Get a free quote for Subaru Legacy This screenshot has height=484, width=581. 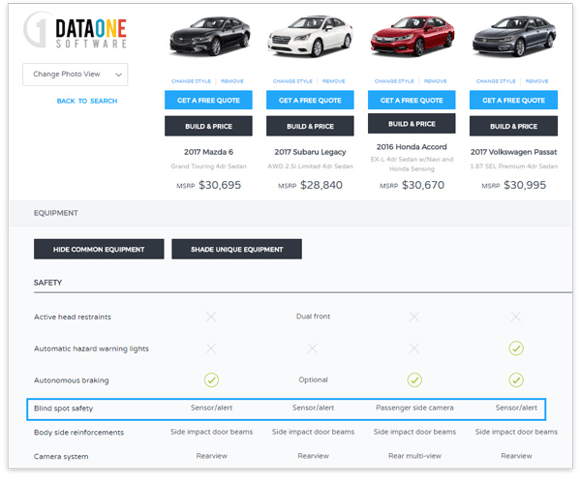click(x=310, y=100)
